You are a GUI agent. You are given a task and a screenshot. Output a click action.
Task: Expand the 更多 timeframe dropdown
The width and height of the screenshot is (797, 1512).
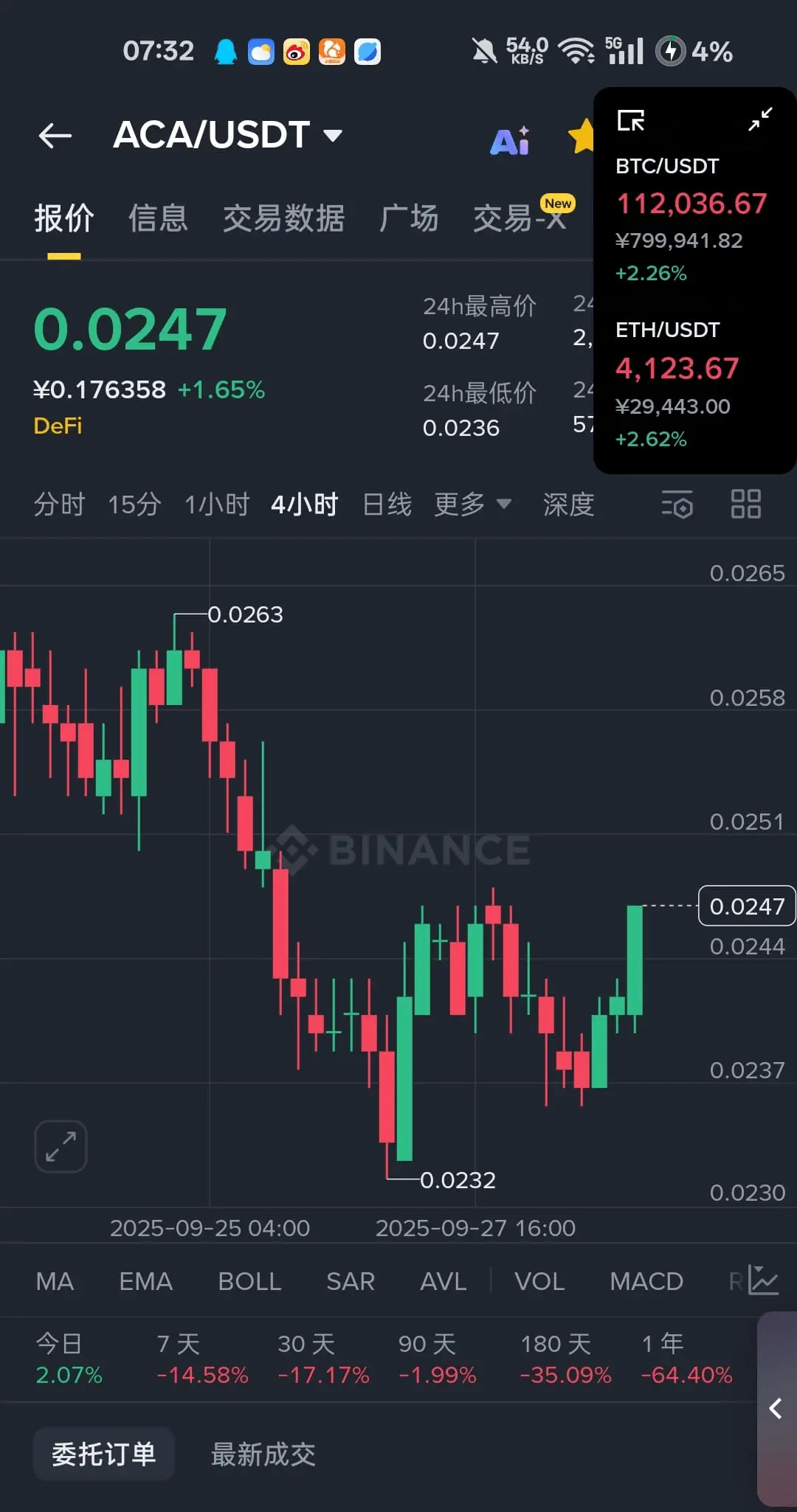[x=472, y=504]
